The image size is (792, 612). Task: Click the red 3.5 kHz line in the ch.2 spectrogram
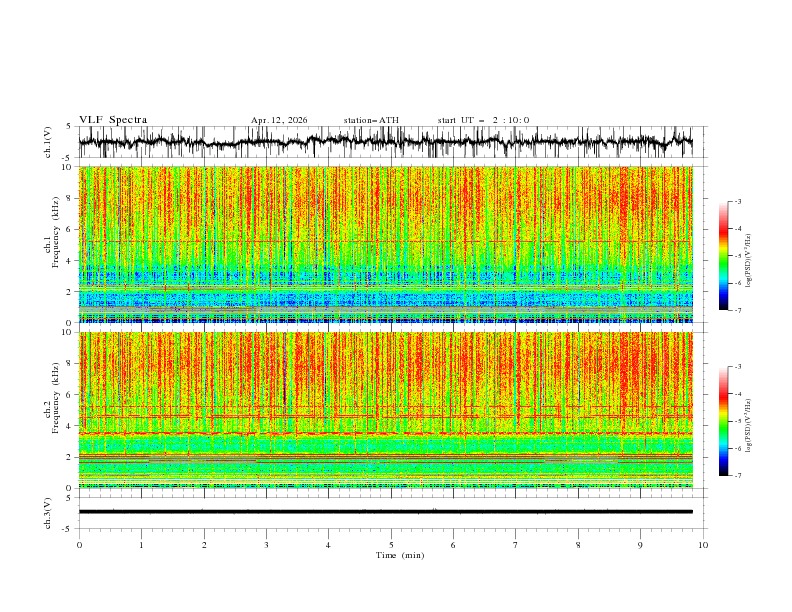click(385, 433)
